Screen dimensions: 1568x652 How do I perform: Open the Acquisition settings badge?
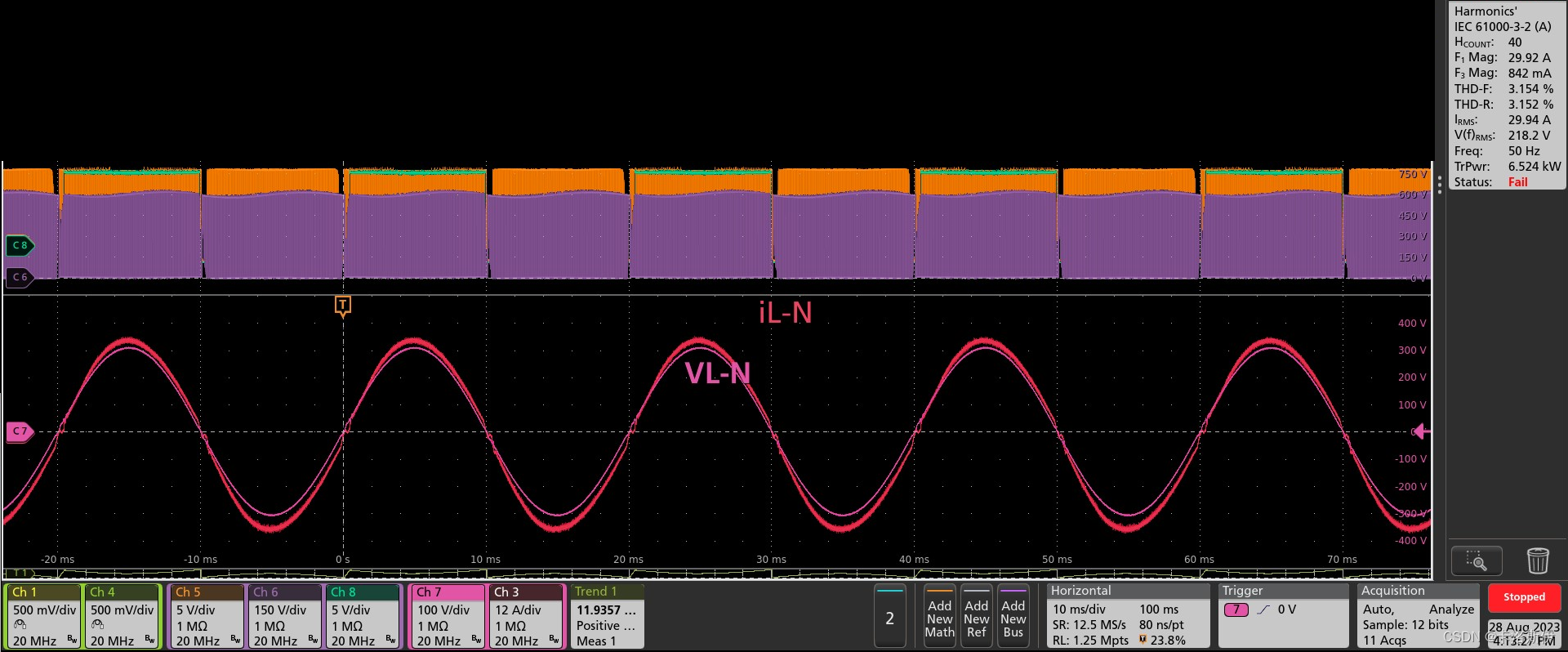pos(1418,616)
